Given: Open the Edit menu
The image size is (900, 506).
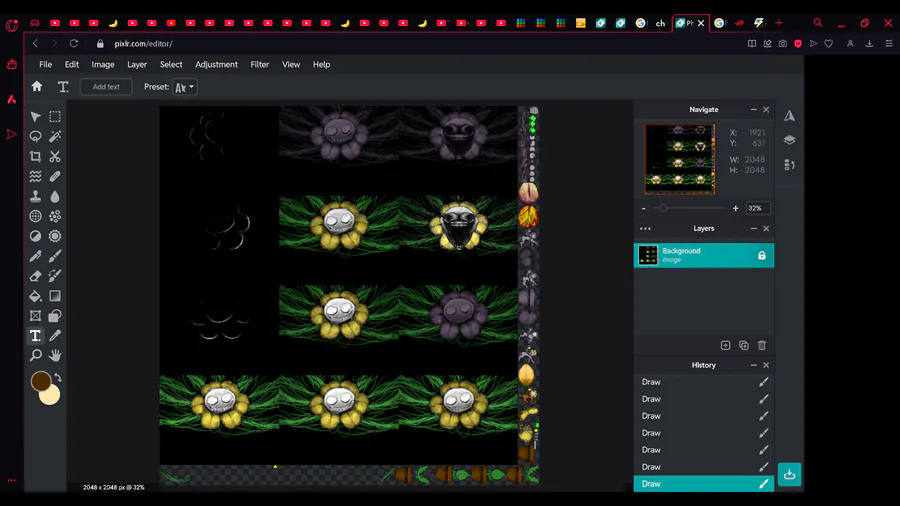Looking at the screenshot, I should click(x=72, y=64).
